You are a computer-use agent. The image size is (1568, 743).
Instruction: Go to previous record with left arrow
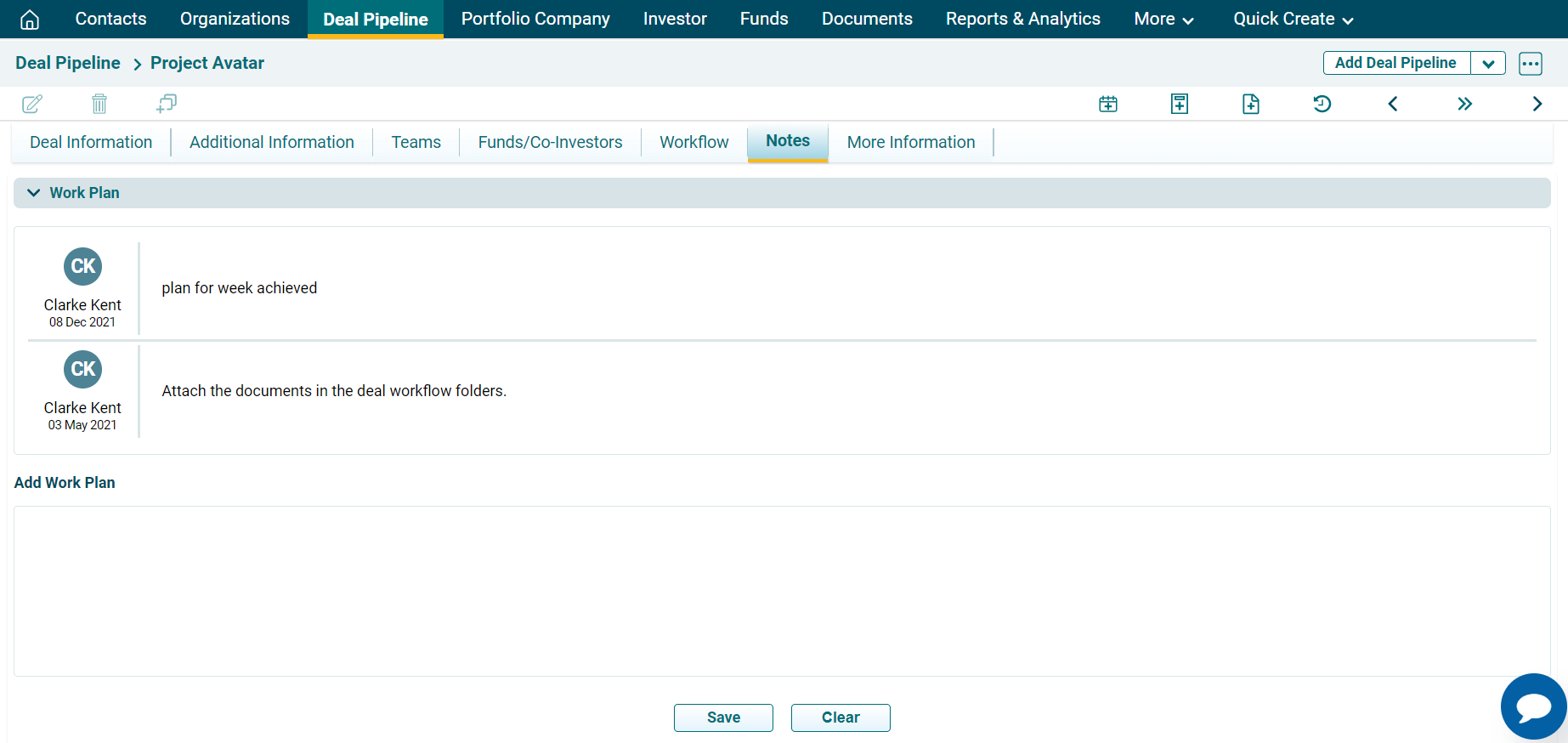click(1393, 104)
